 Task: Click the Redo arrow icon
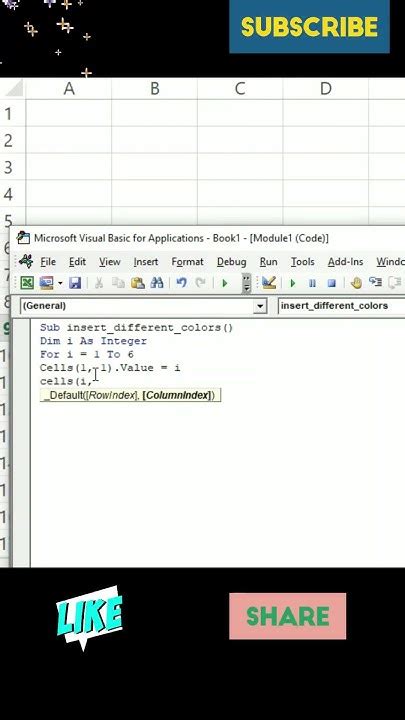coord(200,283)
